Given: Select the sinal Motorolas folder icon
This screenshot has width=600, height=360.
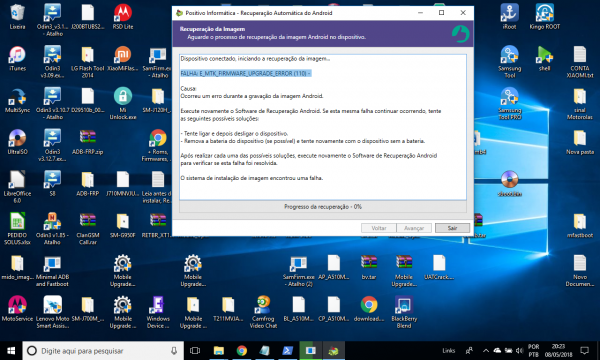Looking at the screenshot, I should (x=580, y=104).
